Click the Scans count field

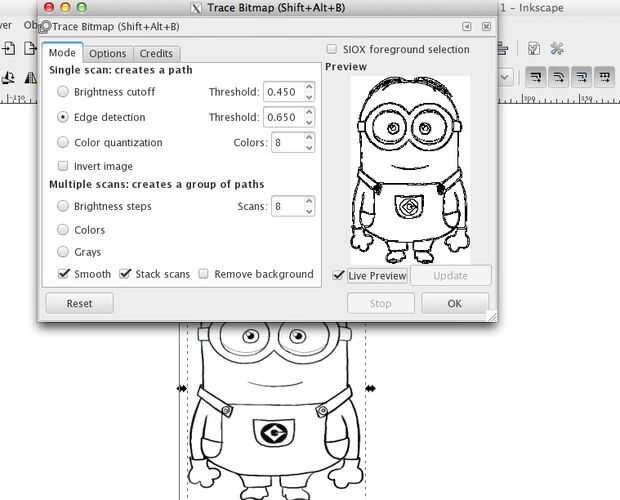click(x=288, y=206)
